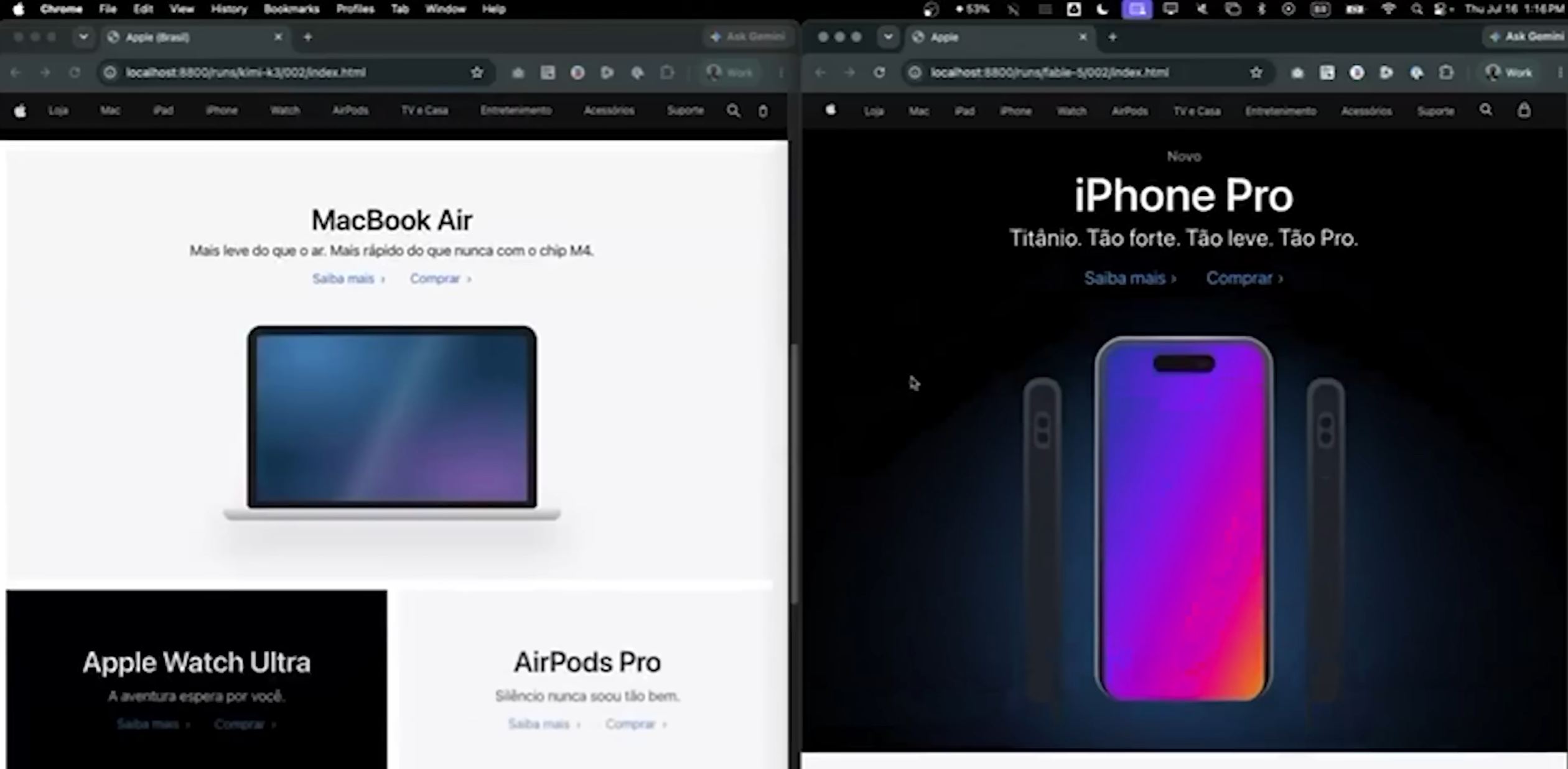This screenshot has width=1568, height=769.
Task: Open Suporte in left window page nav
Action: (x=685, y=111)
